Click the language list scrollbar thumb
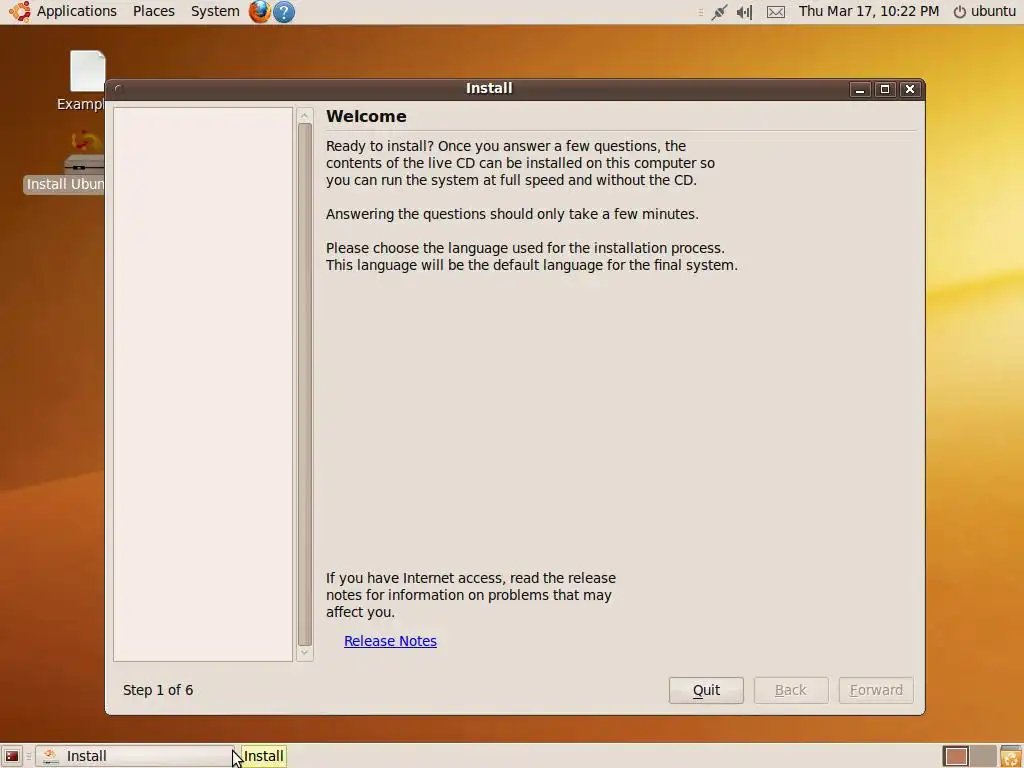Image resolution: width=1024 pixels, height=768 pixels. 304,385
